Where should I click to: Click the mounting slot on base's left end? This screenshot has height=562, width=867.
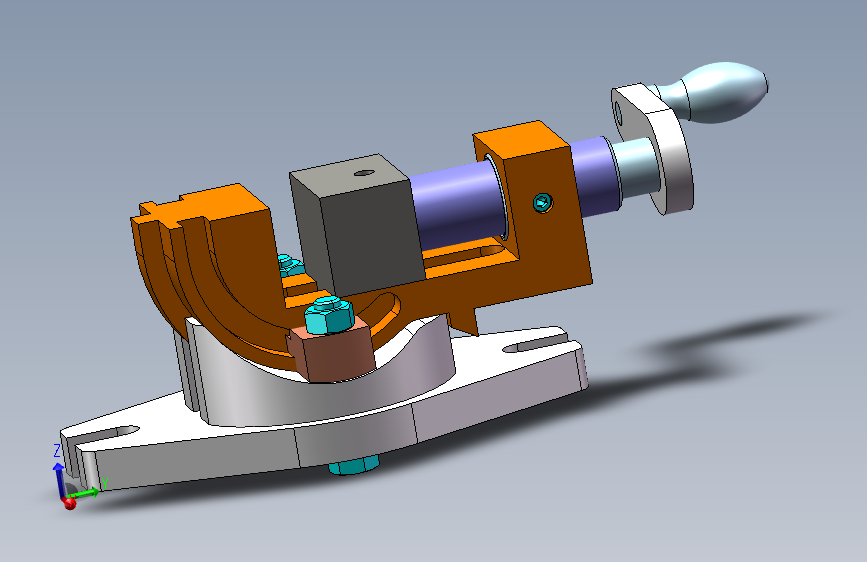point(105,434)
